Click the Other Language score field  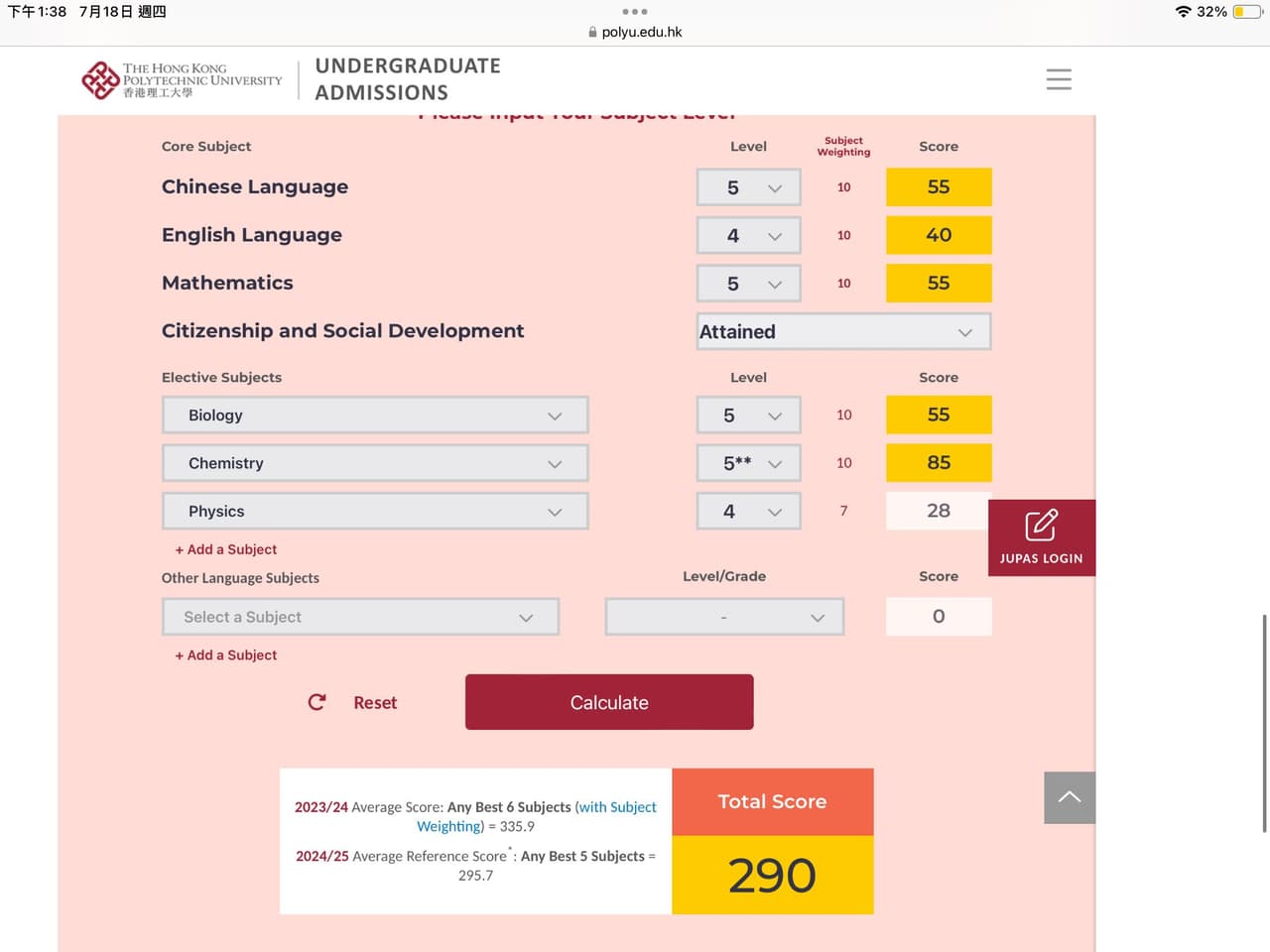pyautogui.click(x=938, y=617)
